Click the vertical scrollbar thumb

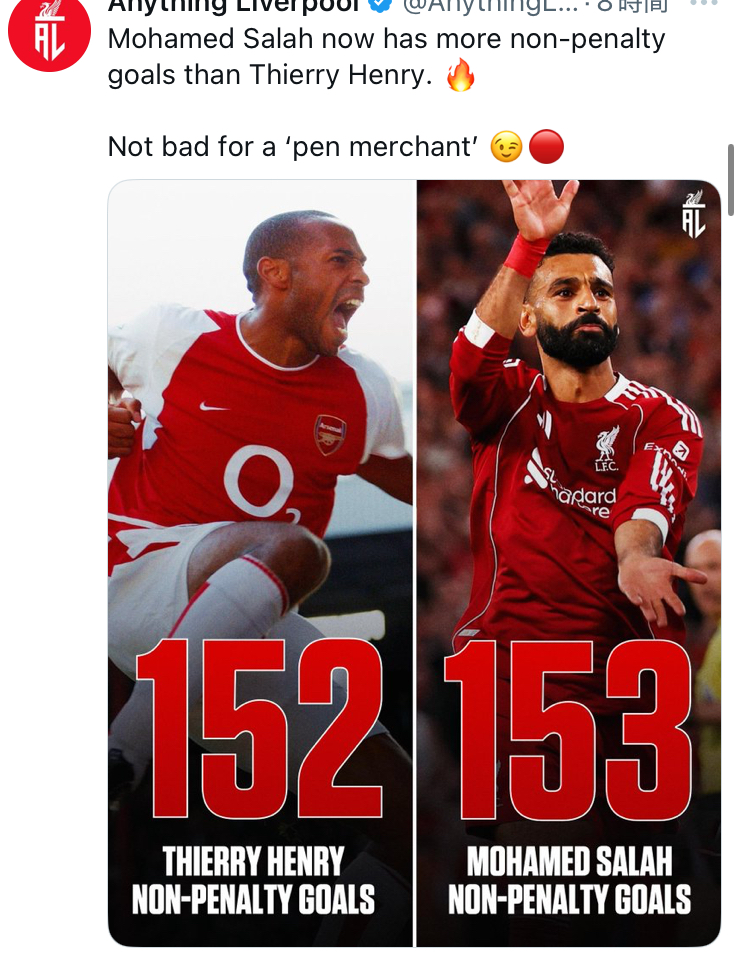[731, 180]
